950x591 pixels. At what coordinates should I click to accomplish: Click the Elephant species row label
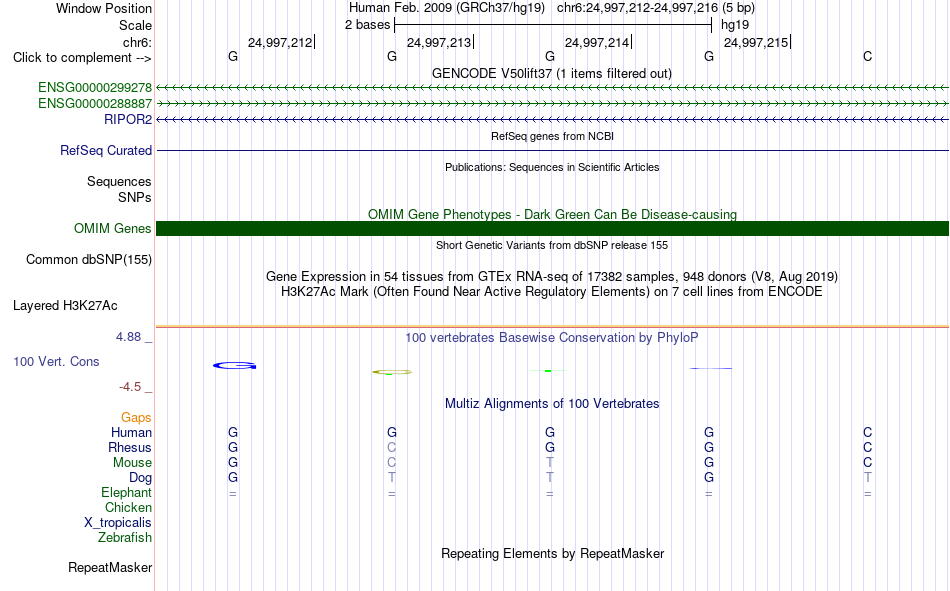tap(127, 493)
